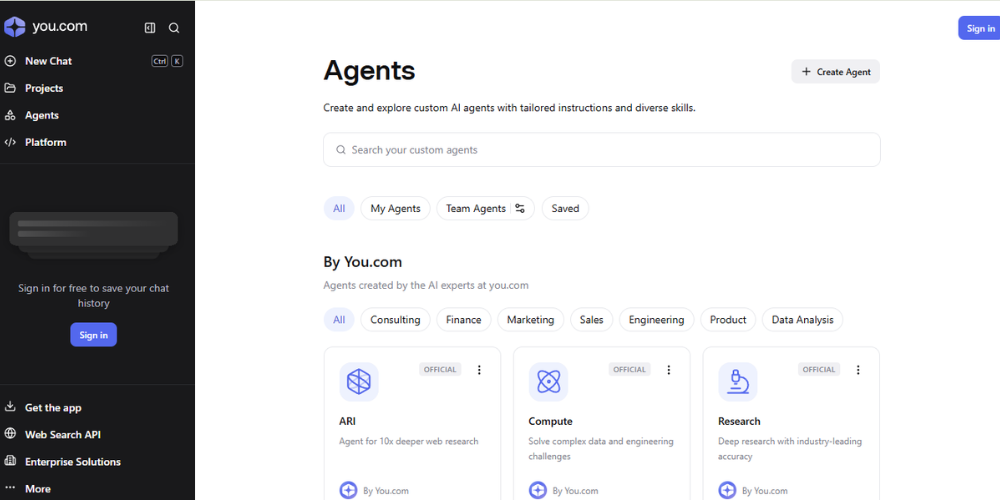Click the Compute agent atom icon

pos(548,382)
